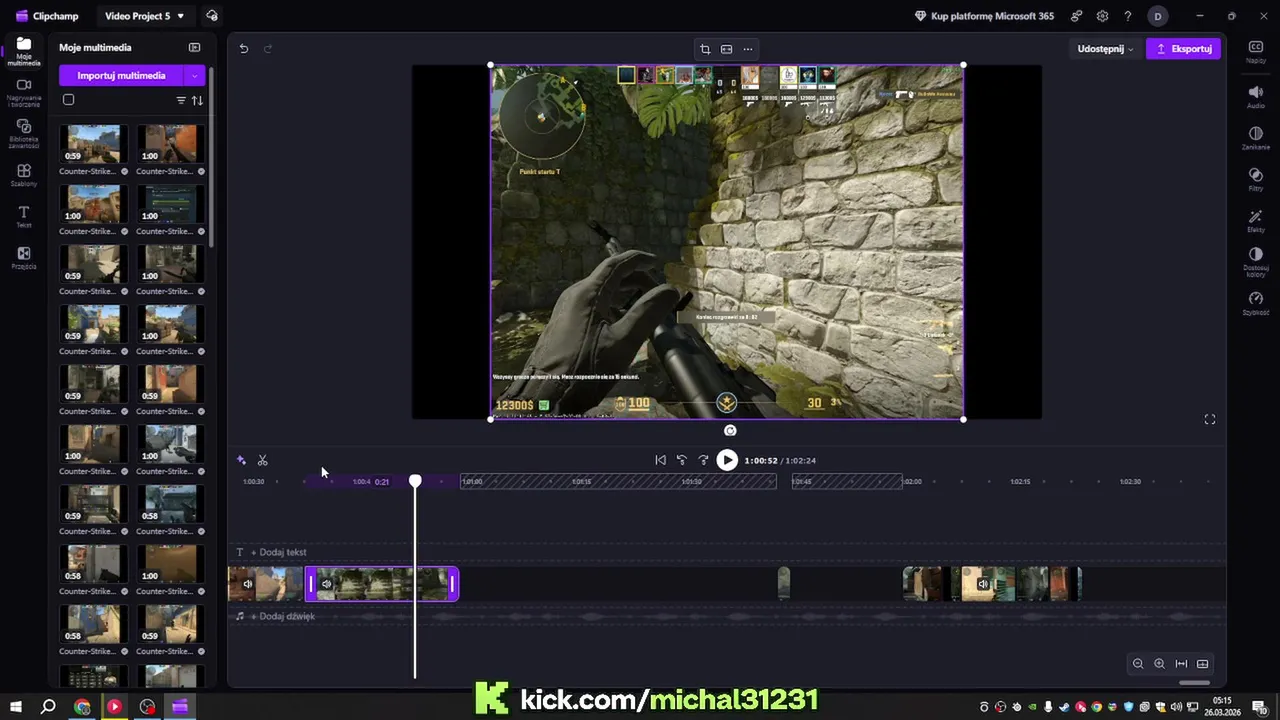Tick the select-all media checkbox
This screenshot has height=720, width=1280.
pos(68,99)
